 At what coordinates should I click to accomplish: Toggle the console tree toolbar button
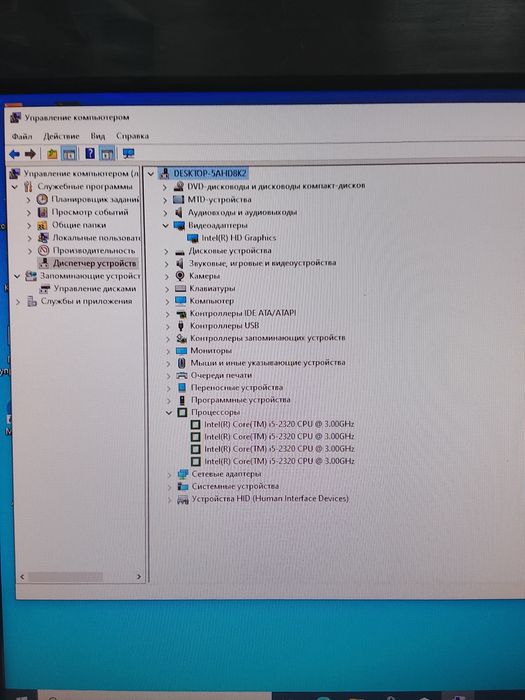coord(69,154)
